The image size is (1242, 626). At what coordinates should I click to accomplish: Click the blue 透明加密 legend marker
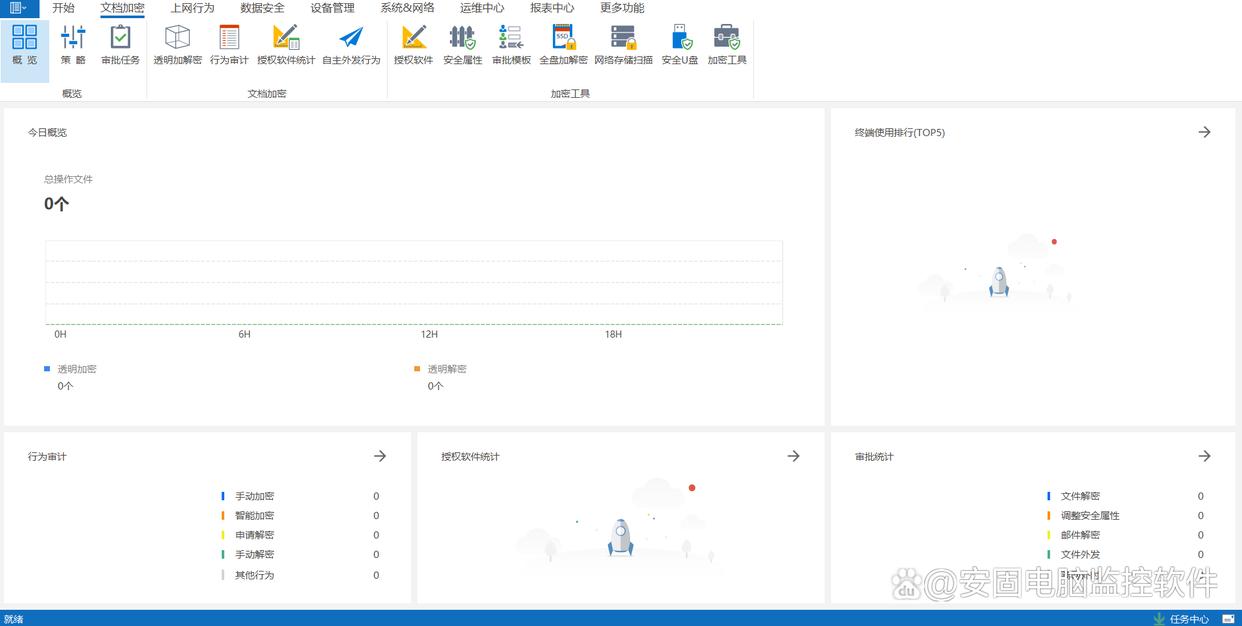pos(47,369)
